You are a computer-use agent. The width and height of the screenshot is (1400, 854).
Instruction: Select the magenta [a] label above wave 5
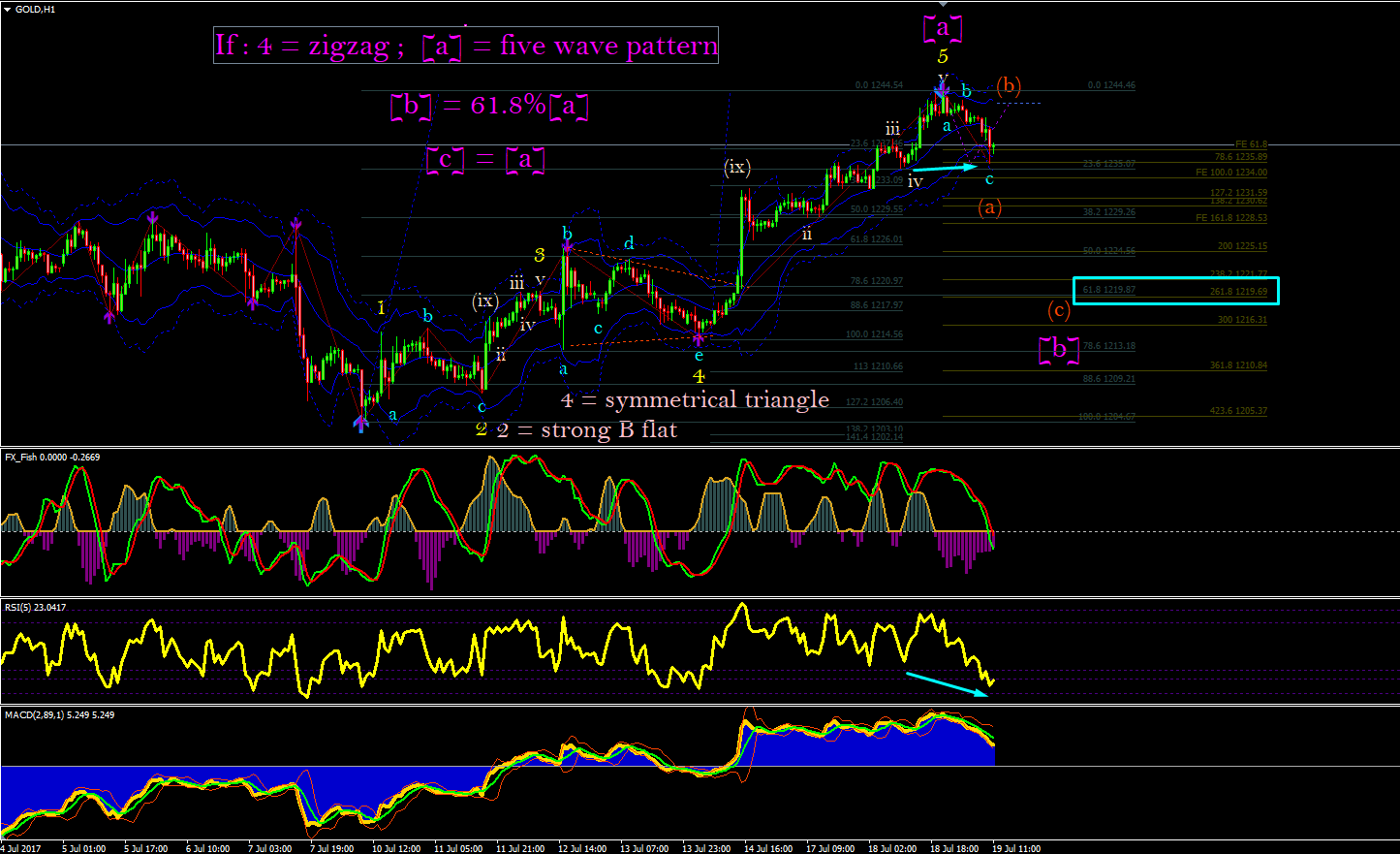(x=943, y=28)
